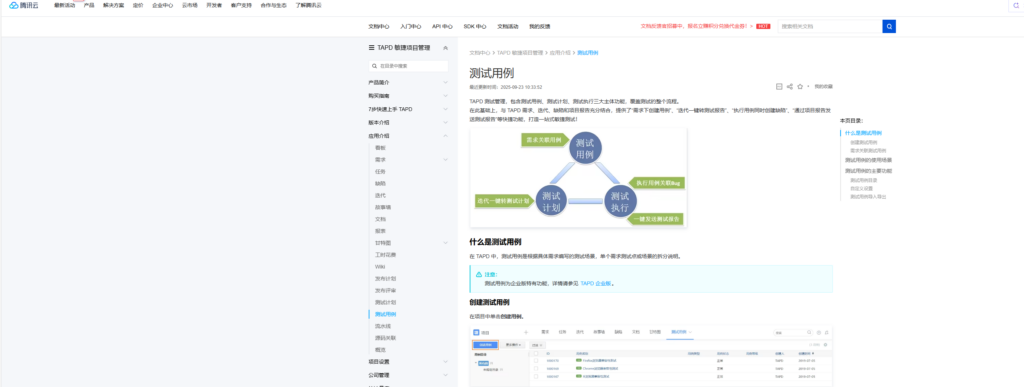Expand the 需求 sub-section chevron
The image size is (1024, 387).
[x=445, y=159]
